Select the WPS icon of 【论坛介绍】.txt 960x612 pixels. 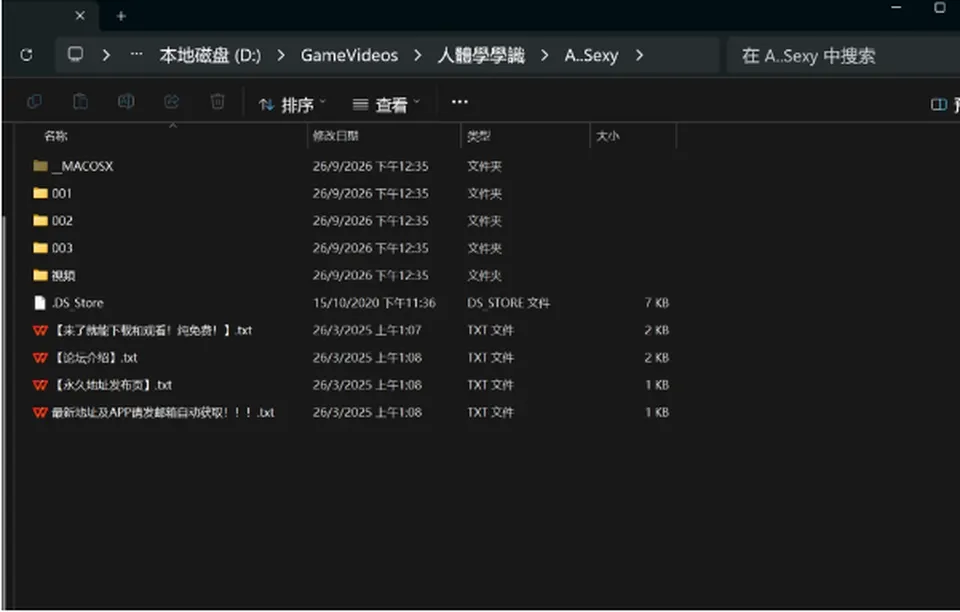[40, 357]
